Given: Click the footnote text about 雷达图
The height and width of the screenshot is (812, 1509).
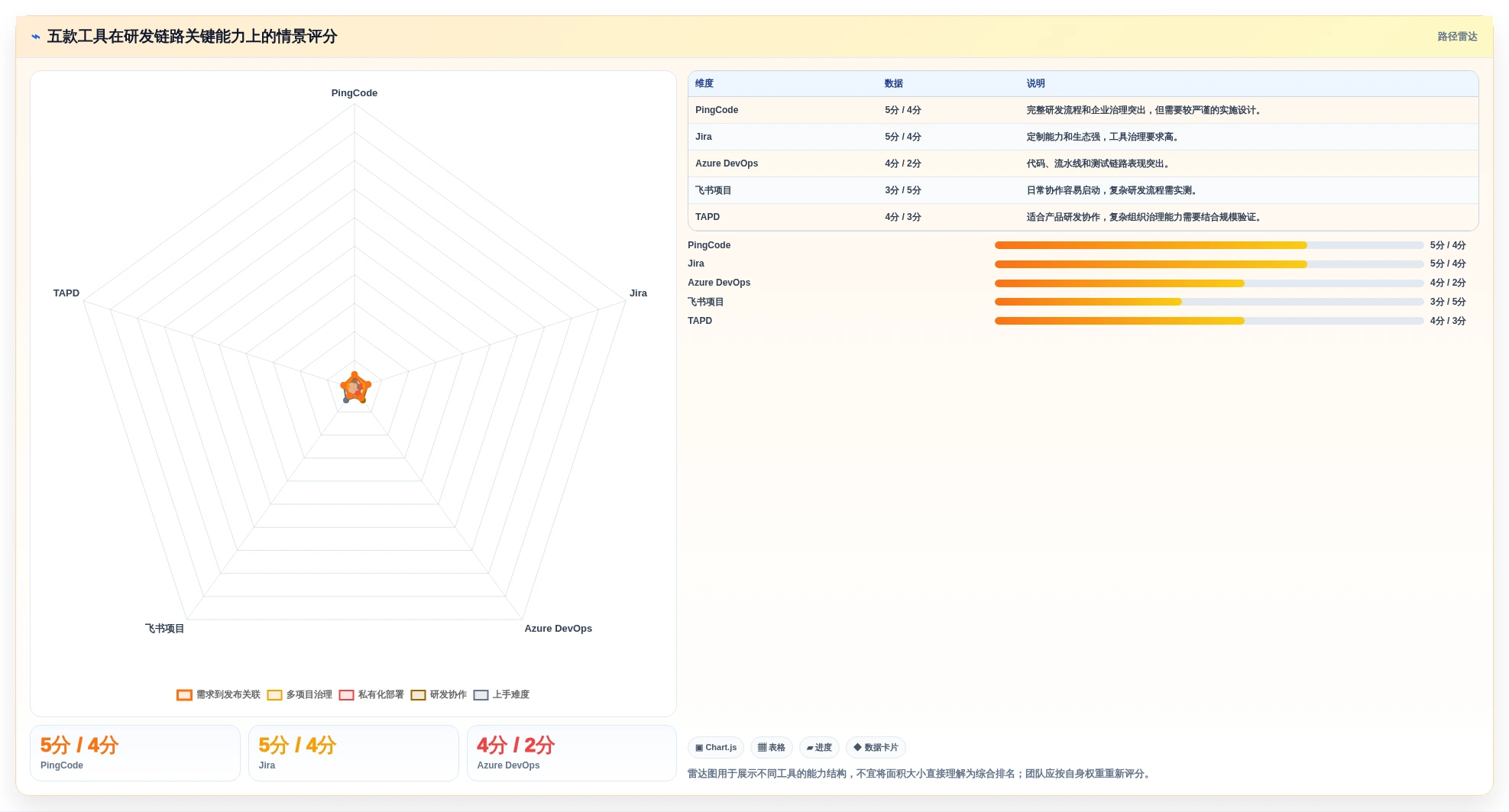Looking at the screenshot, I should (x=921, y=774).
